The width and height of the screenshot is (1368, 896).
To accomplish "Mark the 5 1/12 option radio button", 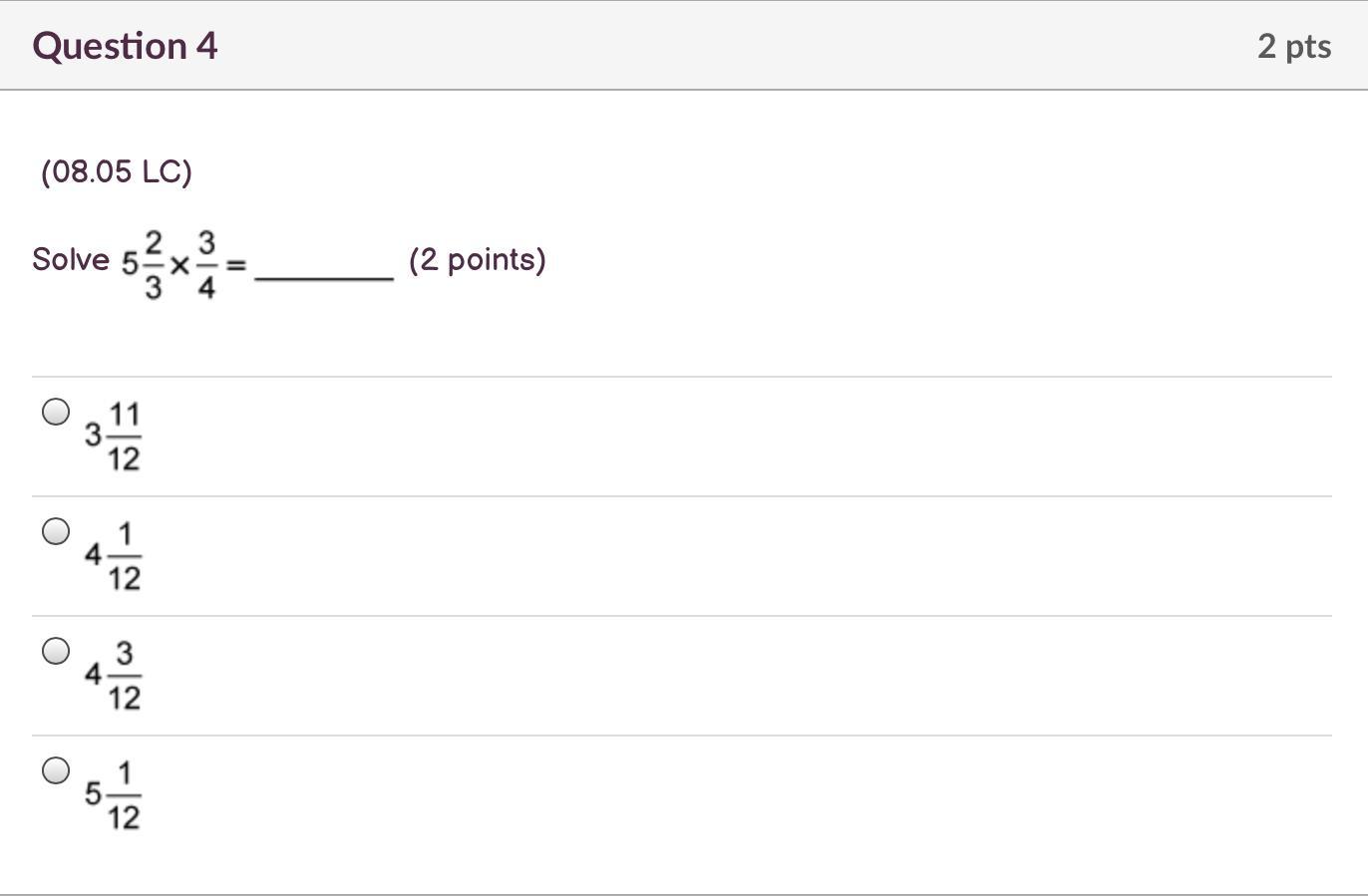I will point(56,770).
